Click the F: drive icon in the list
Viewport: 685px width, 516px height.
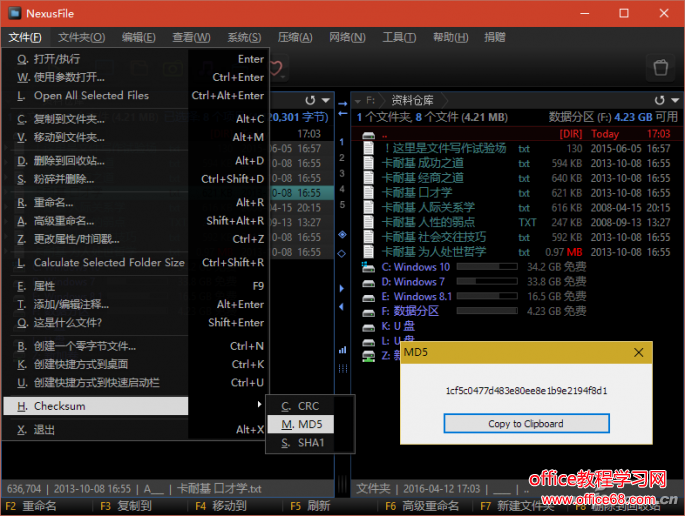point(368,312)
